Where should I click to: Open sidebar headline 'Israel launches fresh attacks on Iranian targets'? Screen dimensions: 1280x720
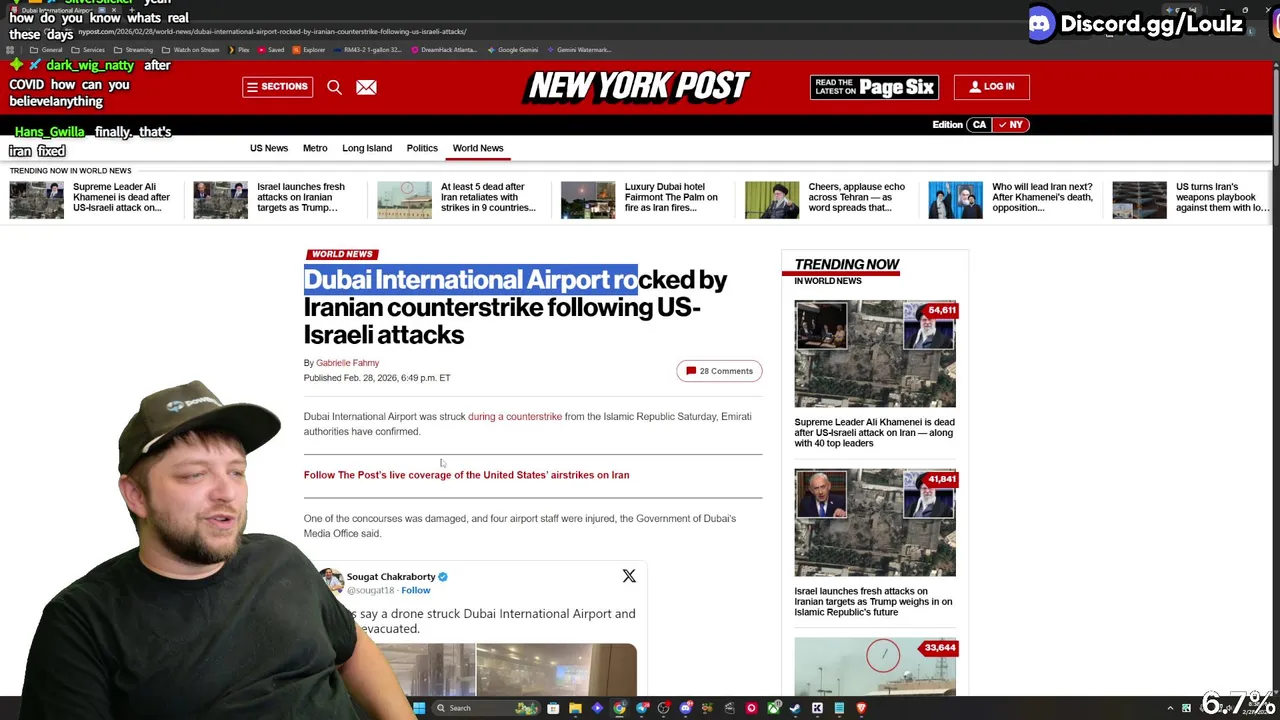coord(873,602)
